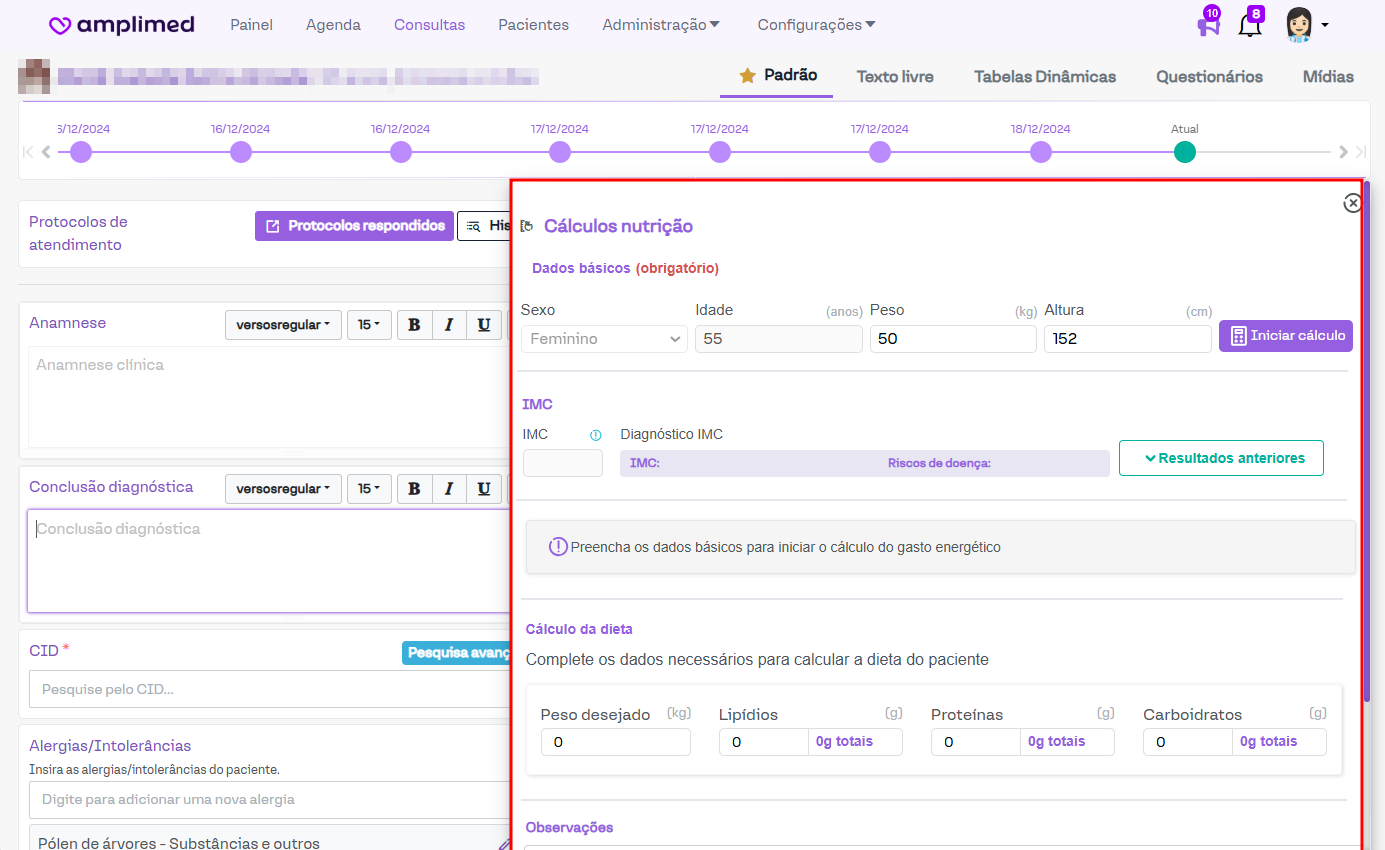Expand the Administração menu
The image size is (1385, 850).
[x=660, y=25]
